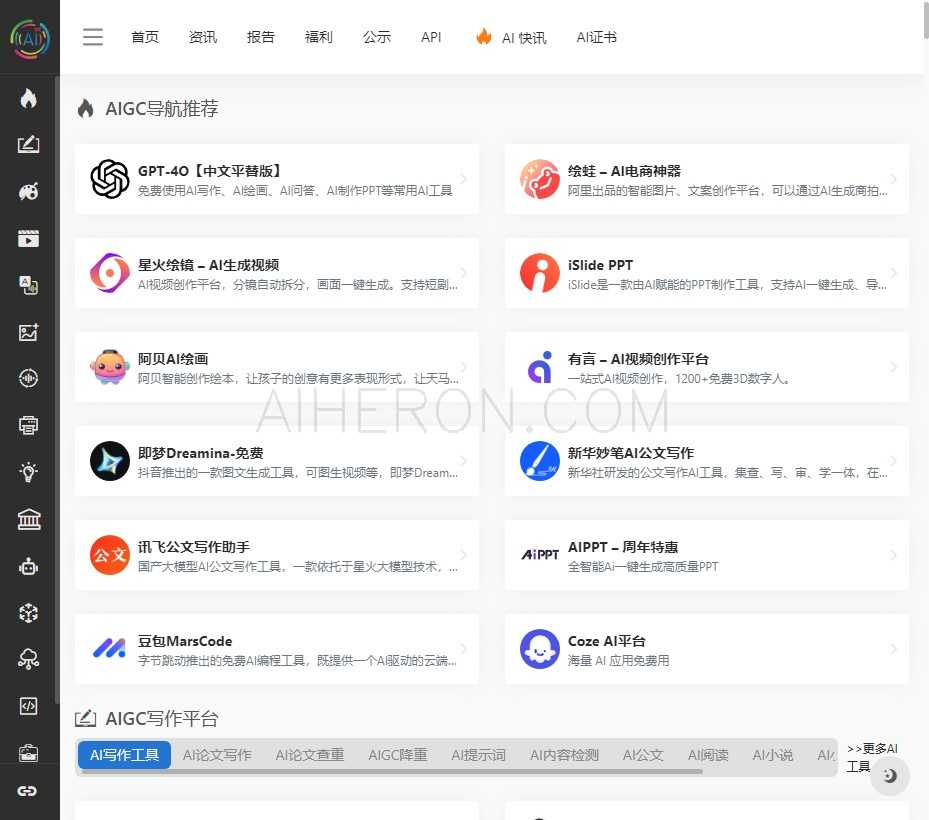Open 讯飞公文写作助手 card title

(x=194, y=547)
